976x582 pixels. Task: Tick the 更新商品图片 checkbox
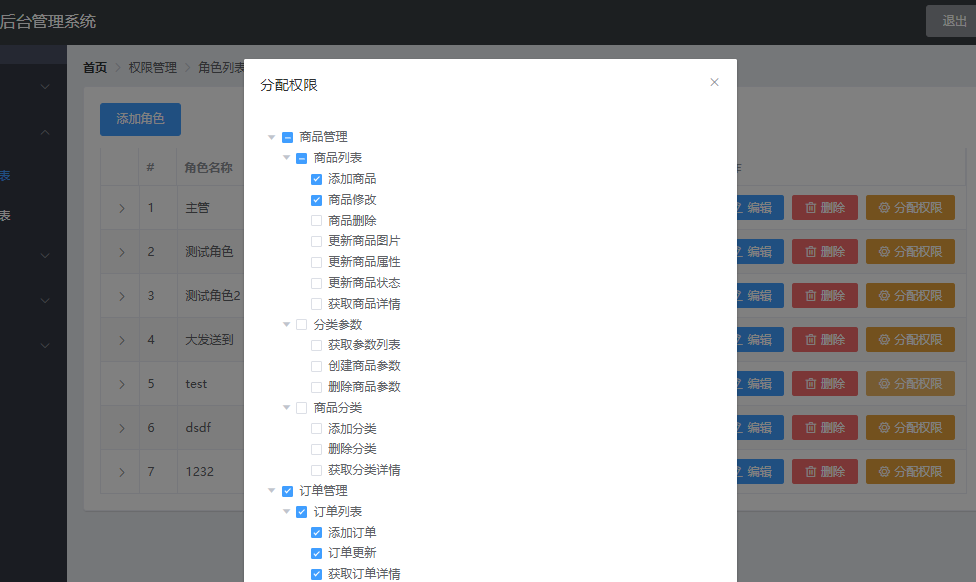point(316,242)
